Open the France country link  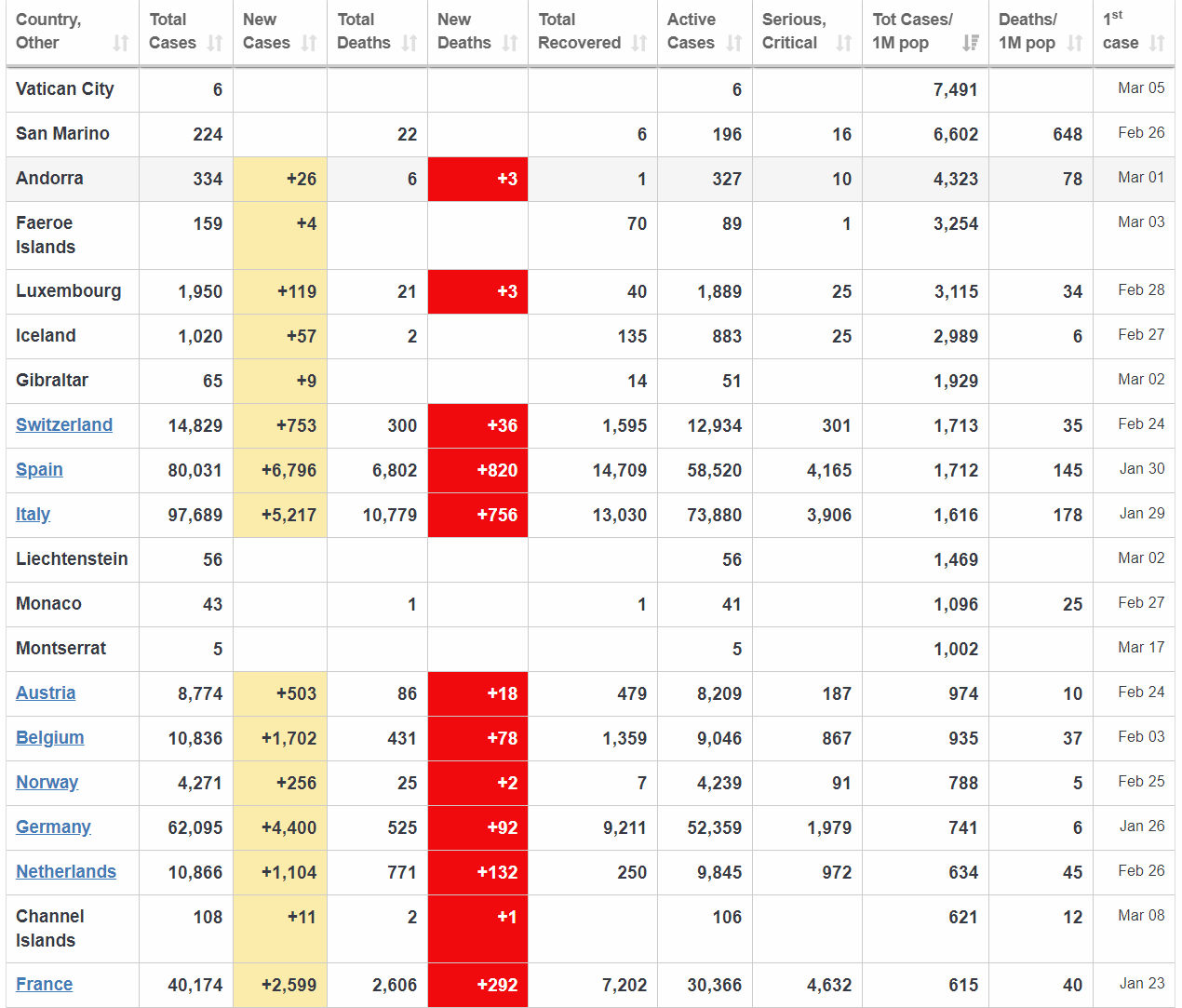tap(44, 985)
